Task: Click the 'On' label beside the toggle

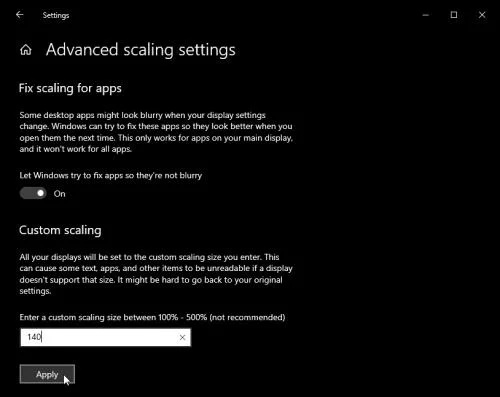Action: pyautogui.click(x=60, y=194)
